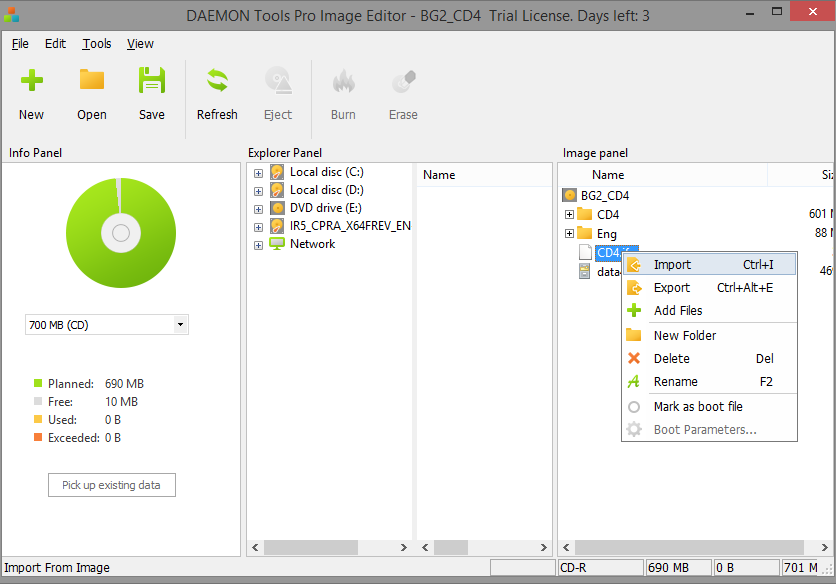Click the Pick up existing data button
The height and width of the screenshot is (584, 836).
point(111,485)
